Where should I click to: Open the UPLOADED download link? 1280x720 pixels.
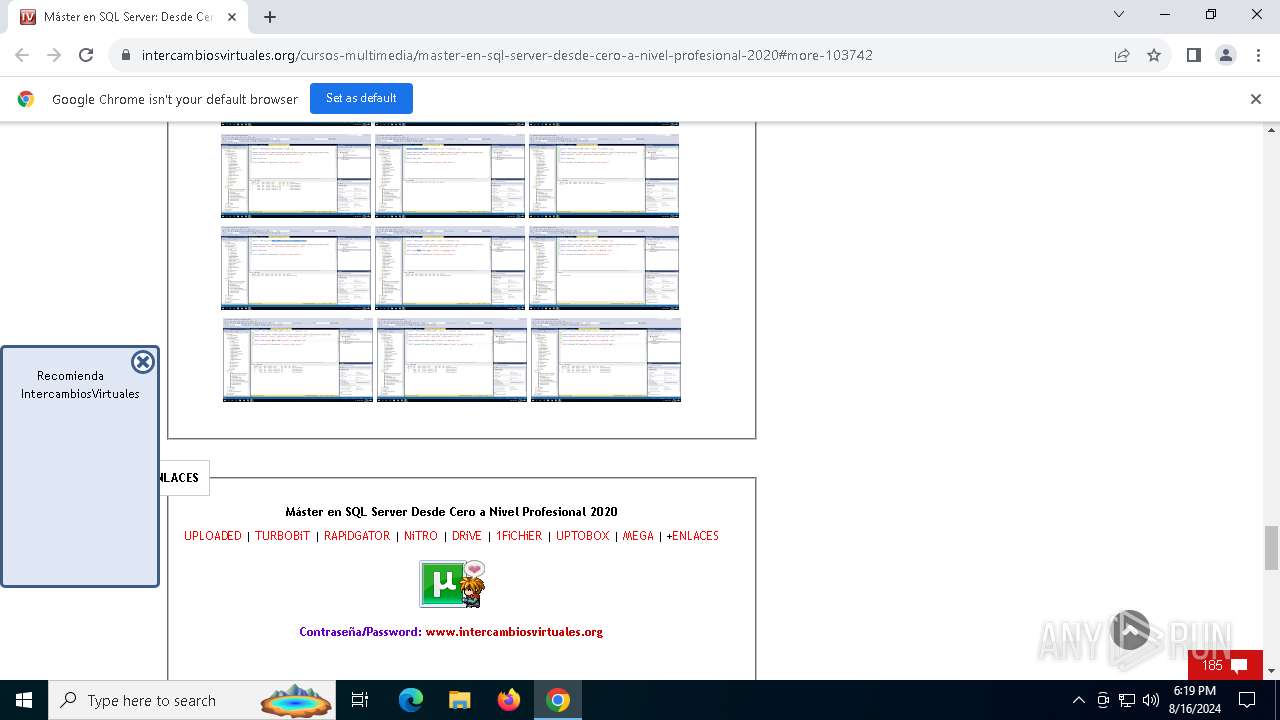coord(213,536)
